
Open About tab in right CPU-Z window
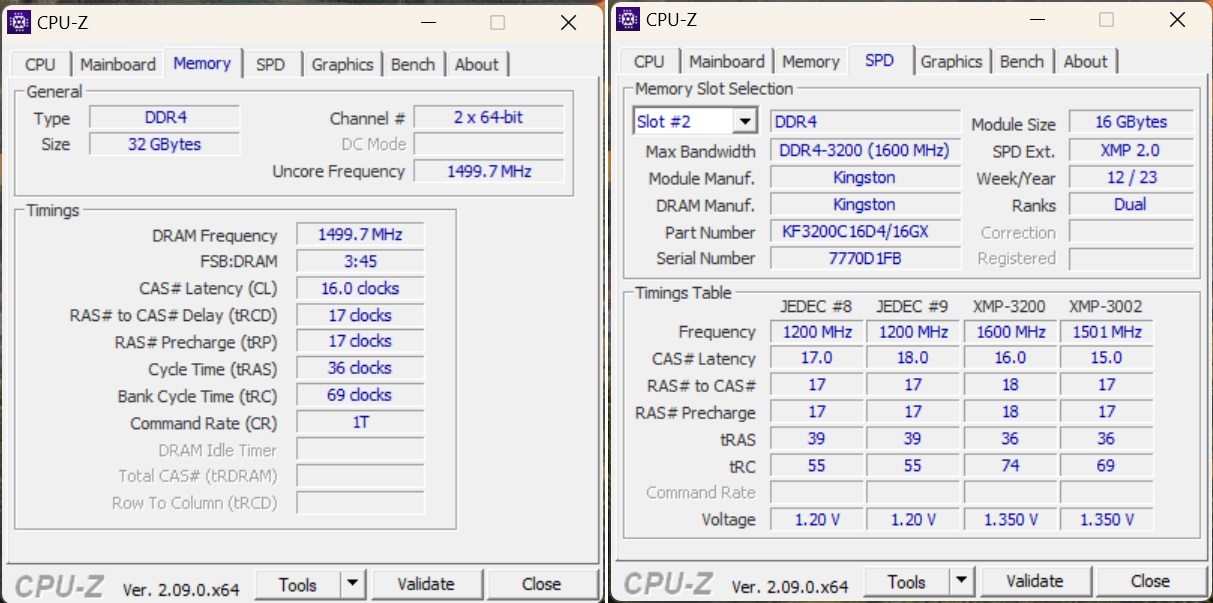1086,61
